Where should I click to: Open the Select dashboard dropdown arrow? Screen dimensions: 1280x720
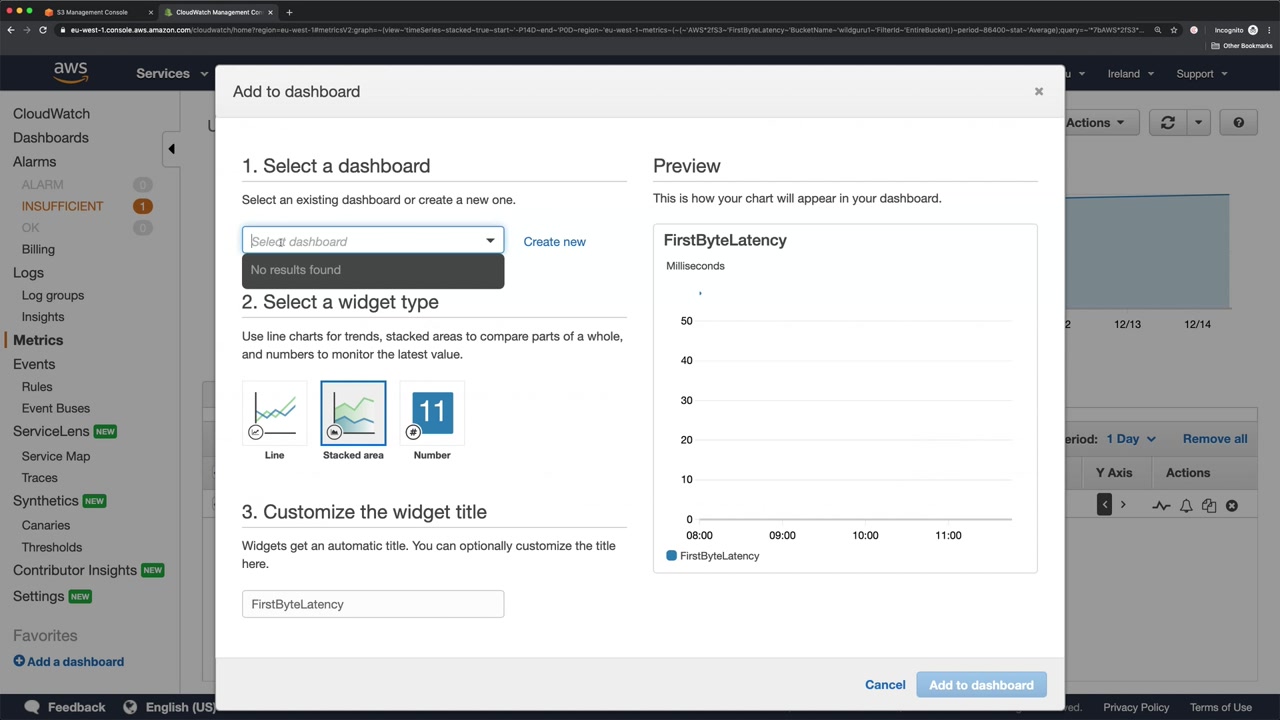click(x=490, y=241)
